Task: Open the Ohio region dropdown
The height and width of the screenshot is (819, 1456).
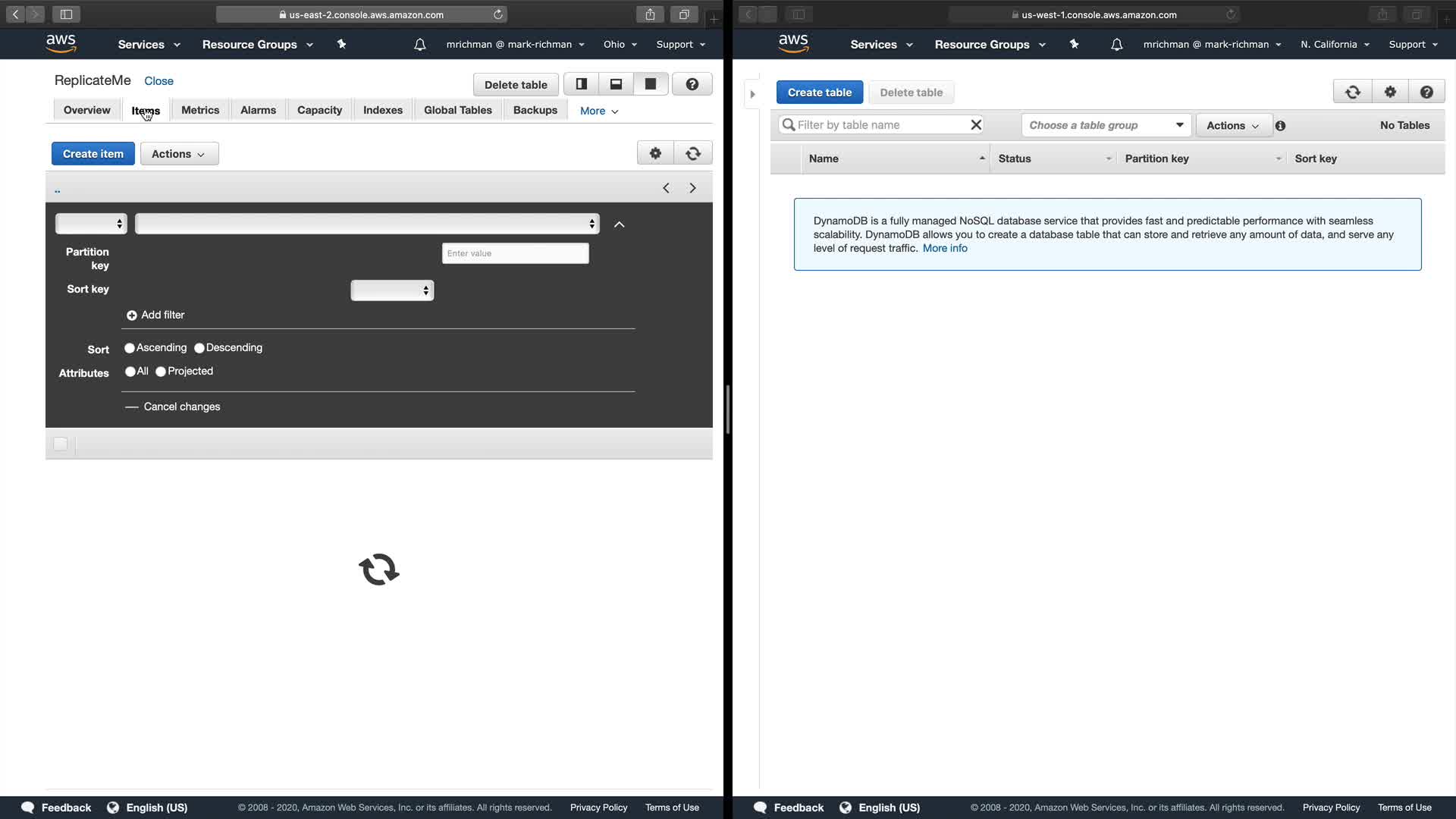Action: 620,45
